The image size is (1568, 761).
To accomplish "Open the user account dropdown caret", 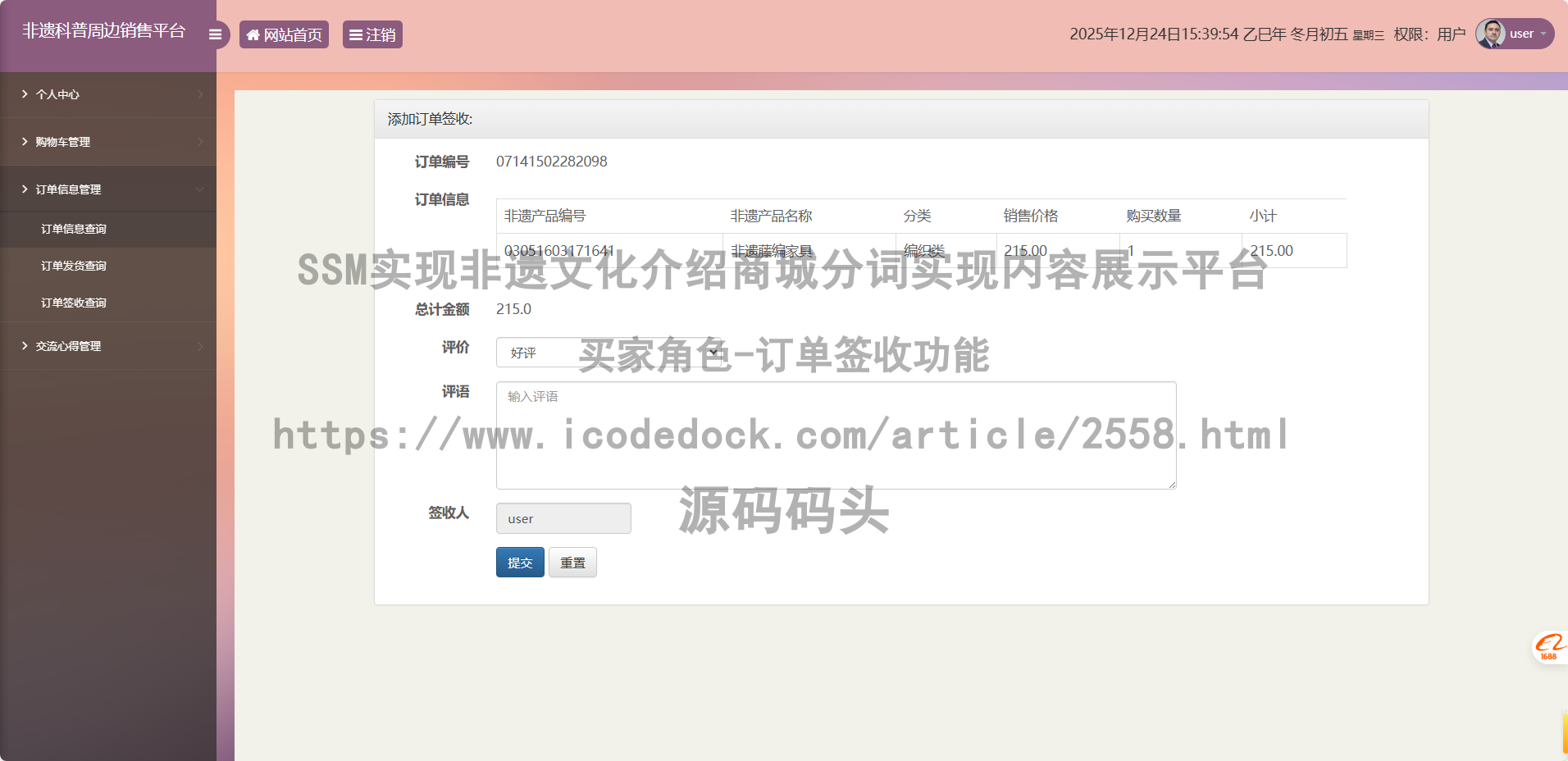I will click(1543, 34).
